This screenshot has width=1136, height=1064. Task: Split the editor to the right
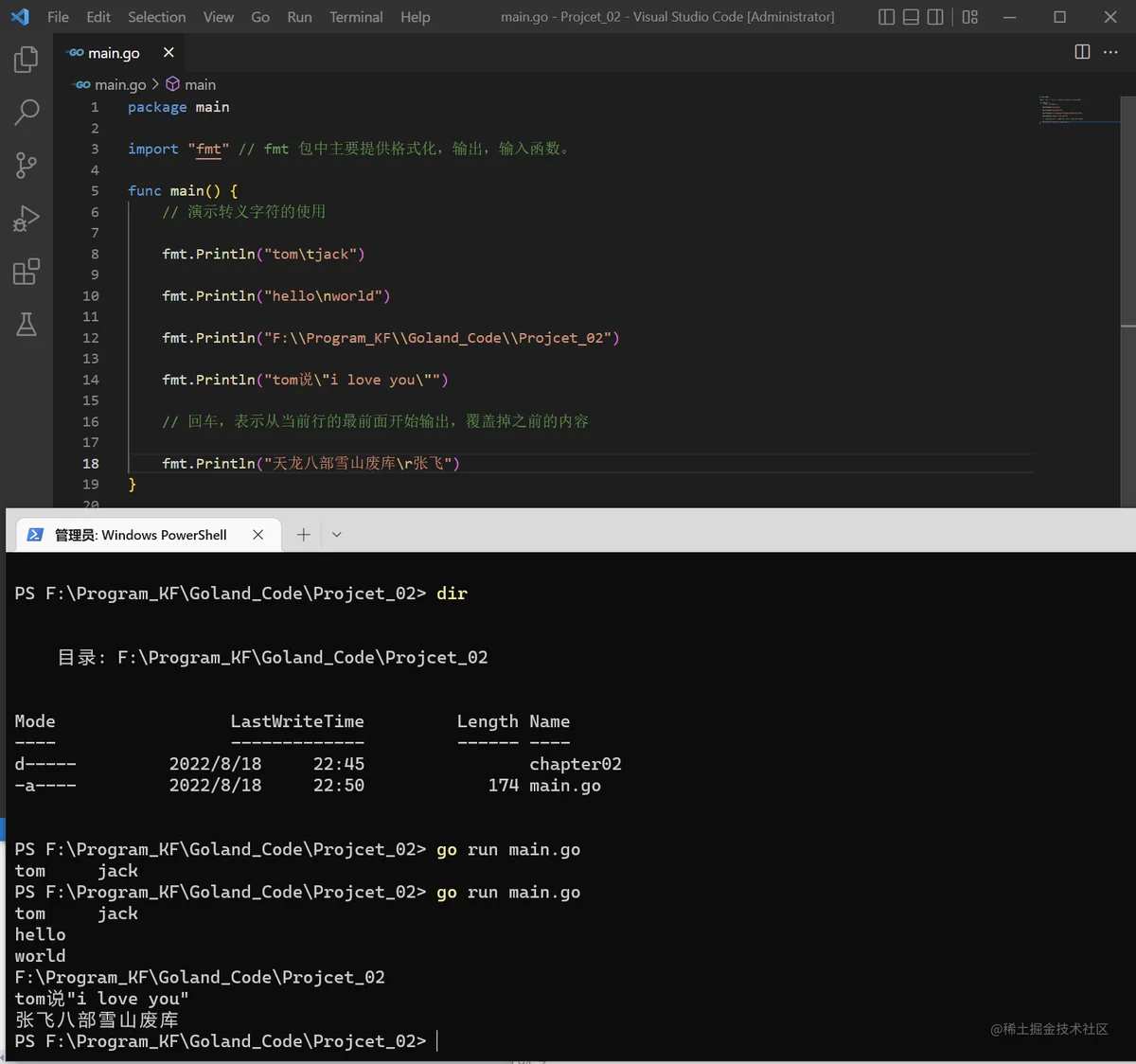pos(1082,52)
